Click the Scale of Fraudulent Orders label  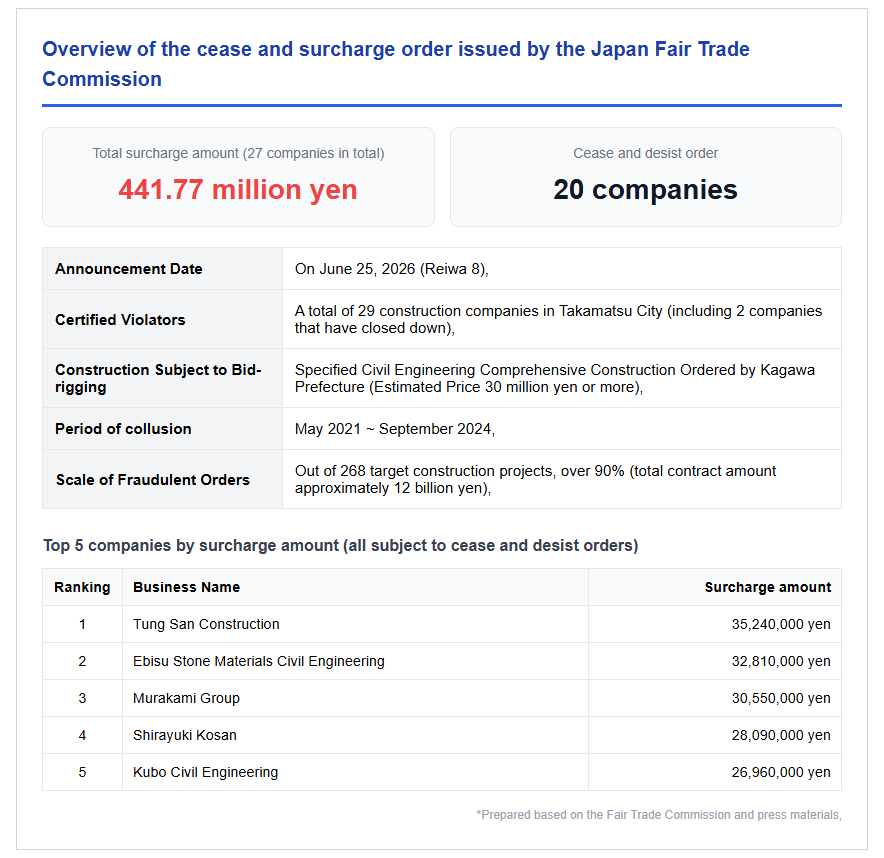[153, 480]
